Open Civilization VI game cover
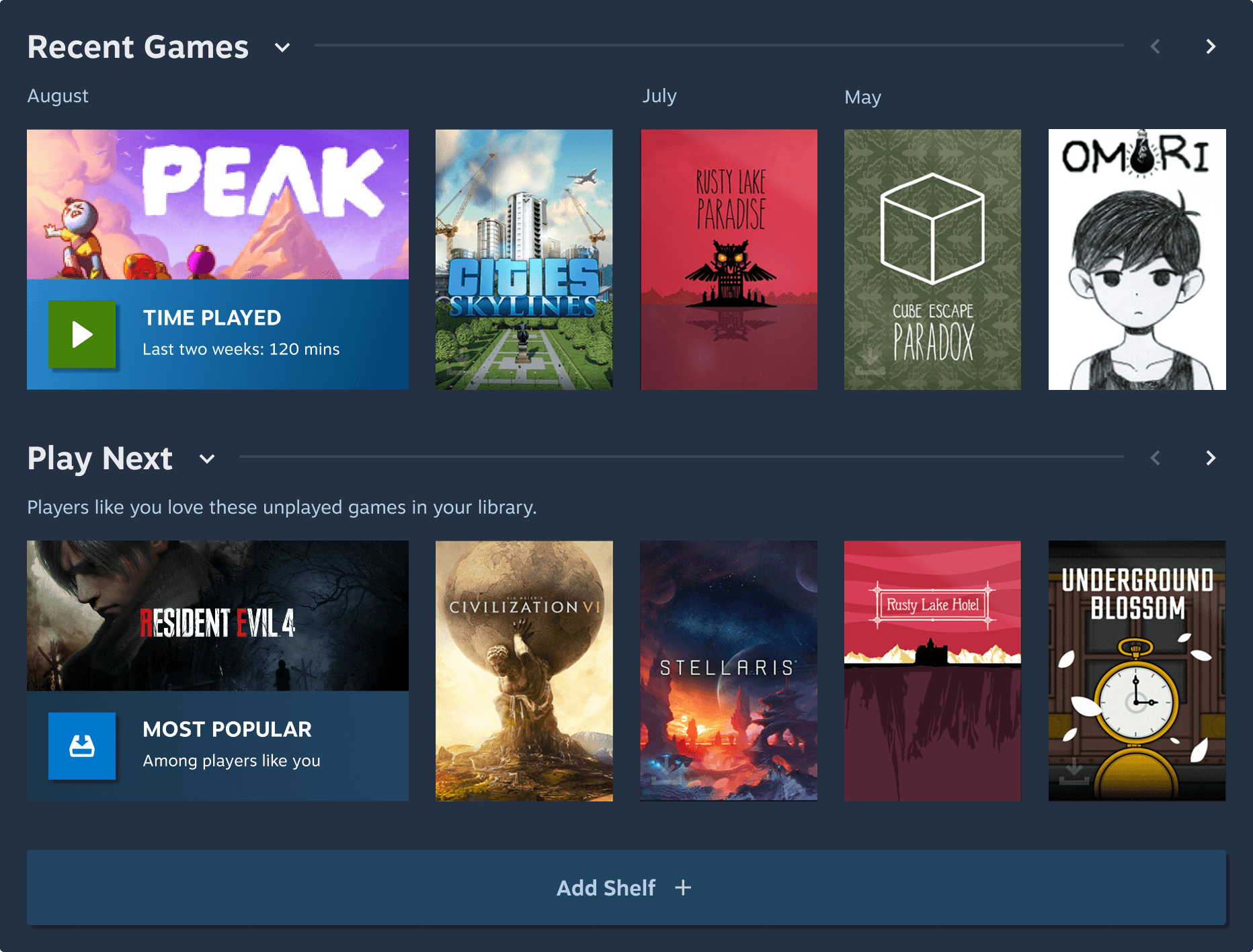 point(524,671)
